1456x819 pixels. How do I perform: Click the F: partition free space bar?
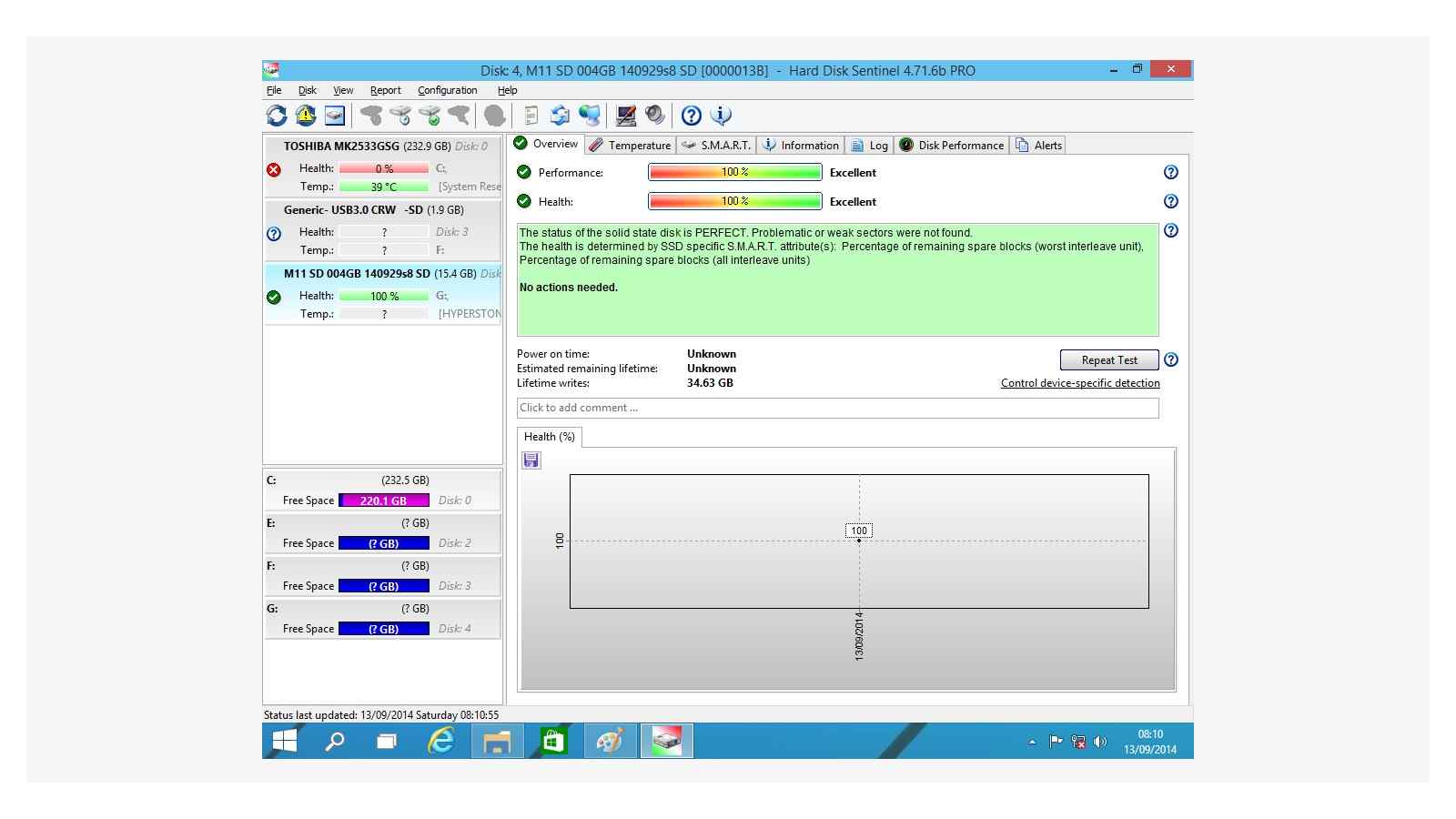click(383, 586)
